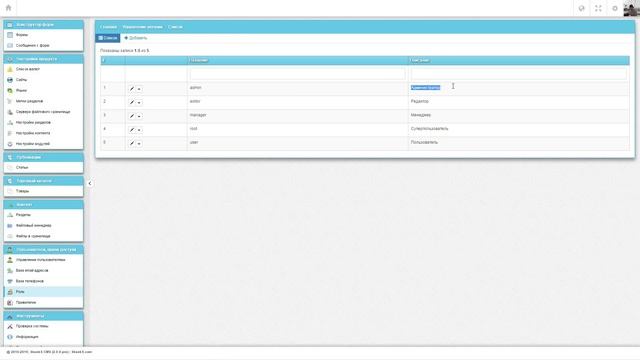Click the middle breadcrumb link in header
The height and width of the screenshot is (360, 640).
pyautogui.click(x=142, y=27)
